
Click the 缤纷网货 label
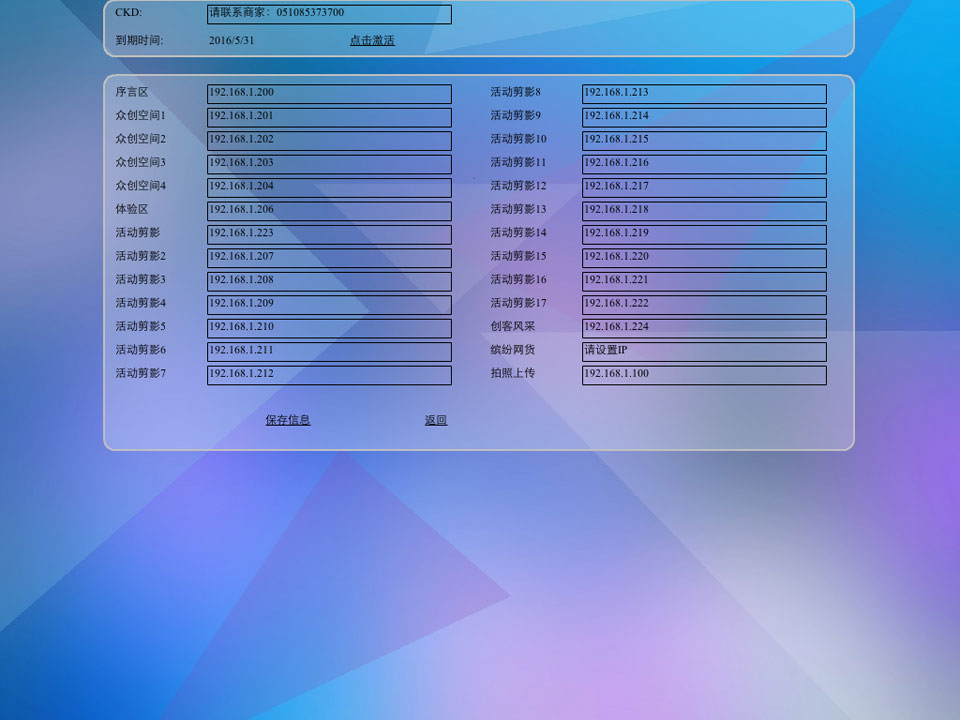point(512,350)
